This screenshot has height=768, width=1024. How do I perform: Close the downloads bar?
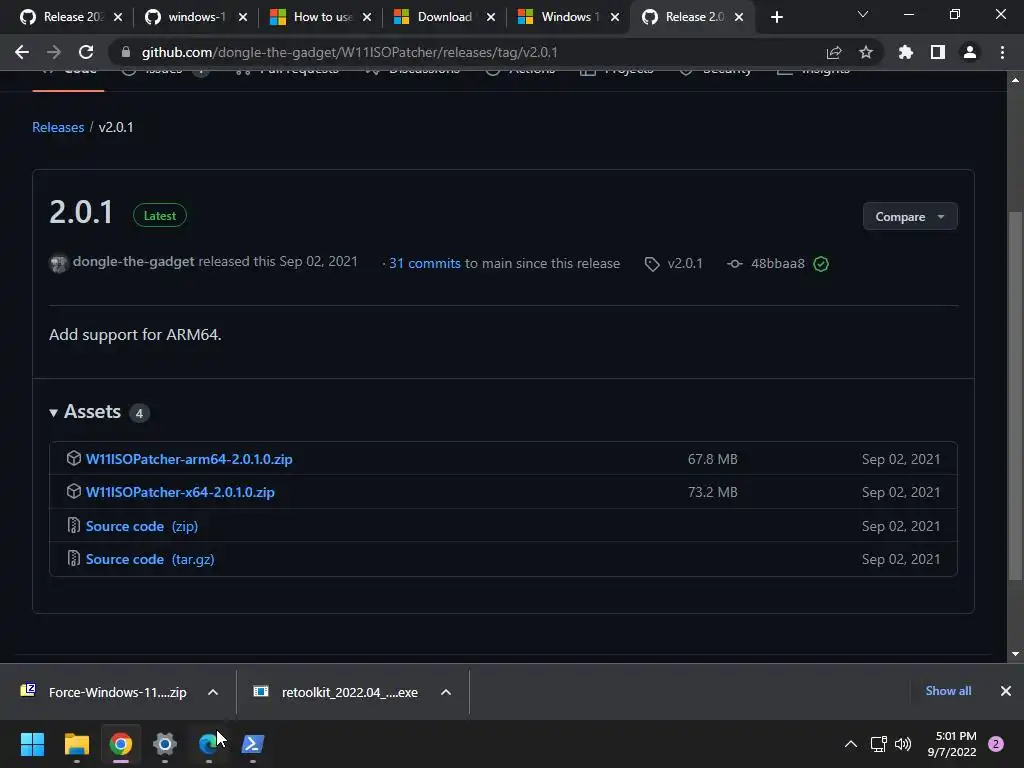coord(1006,691)
